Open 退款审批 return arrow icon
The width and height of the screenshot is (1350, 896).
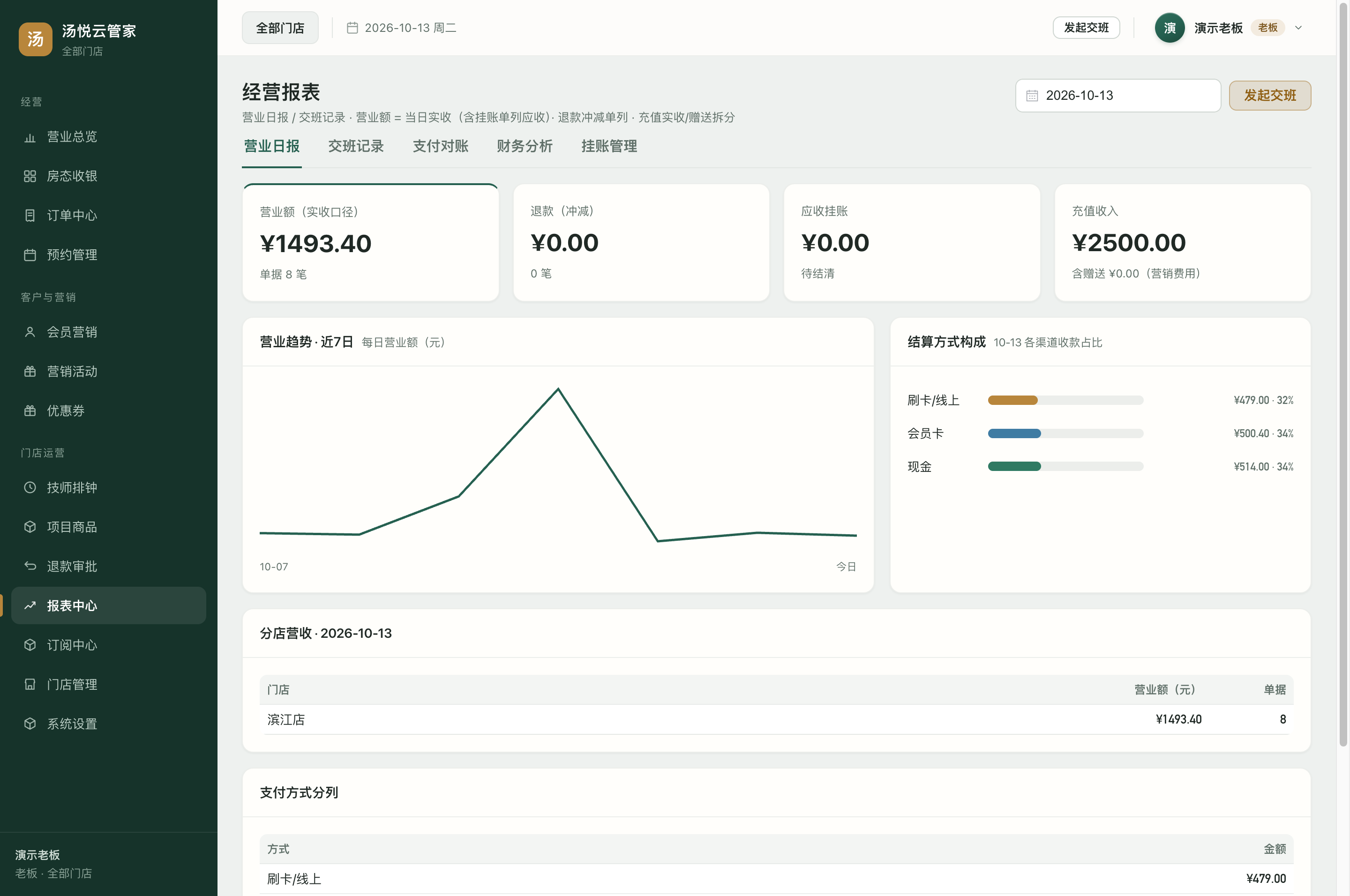(x=30, y=566)
